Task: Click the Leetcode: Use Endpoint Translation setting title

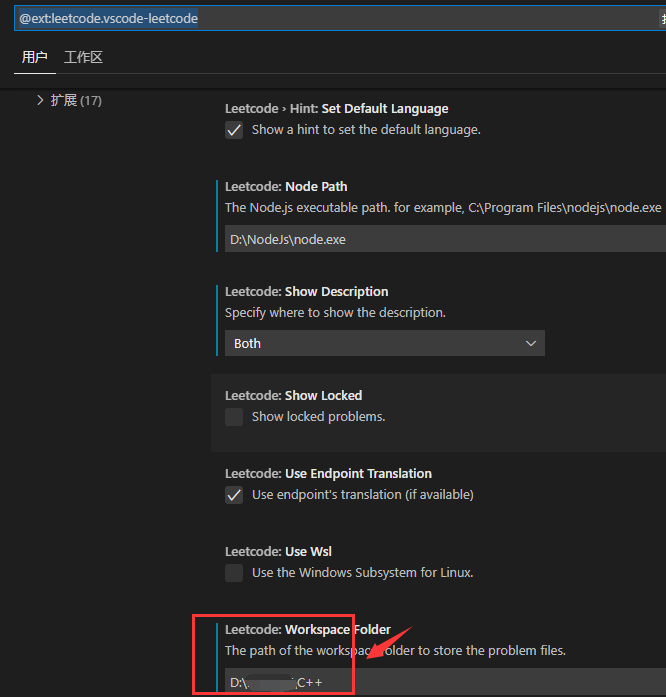Action: 328,473
